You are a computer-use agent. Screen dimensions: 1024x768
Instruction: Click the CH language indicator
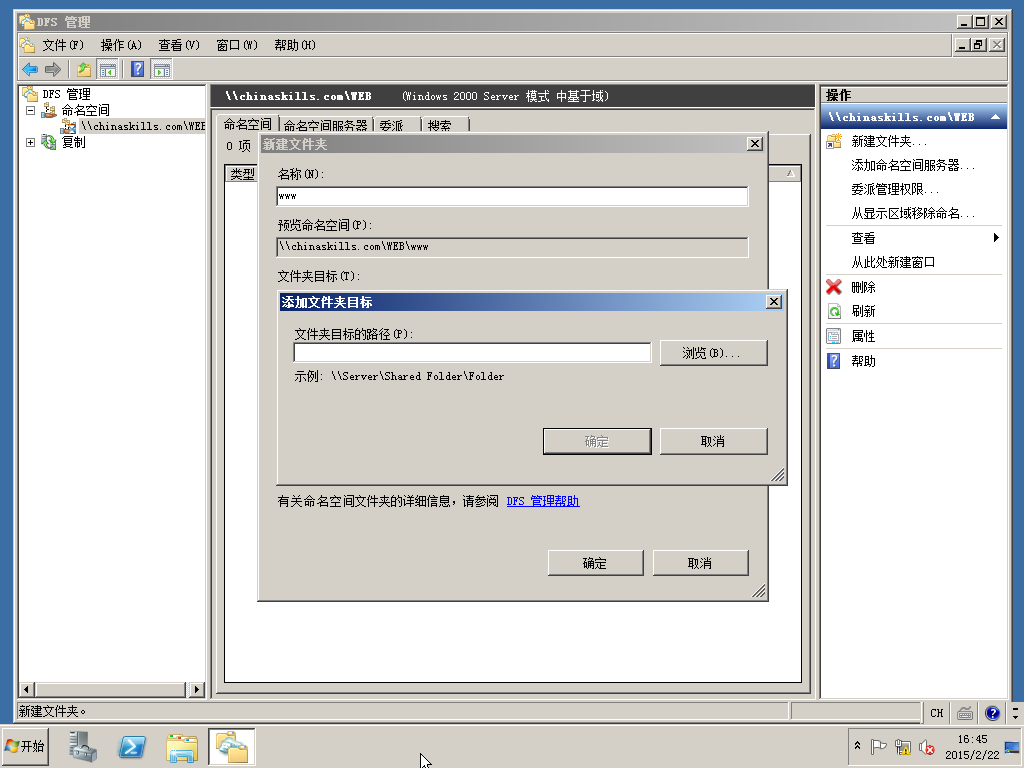936,712
